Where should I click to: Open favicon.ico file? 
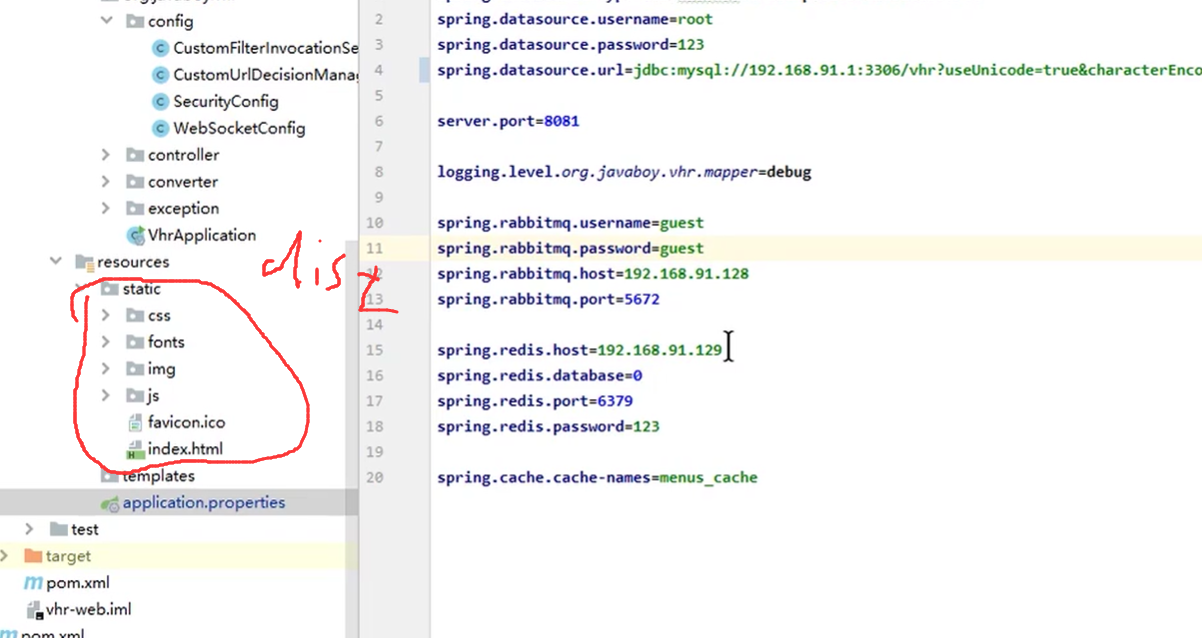[x=186, y=422]
